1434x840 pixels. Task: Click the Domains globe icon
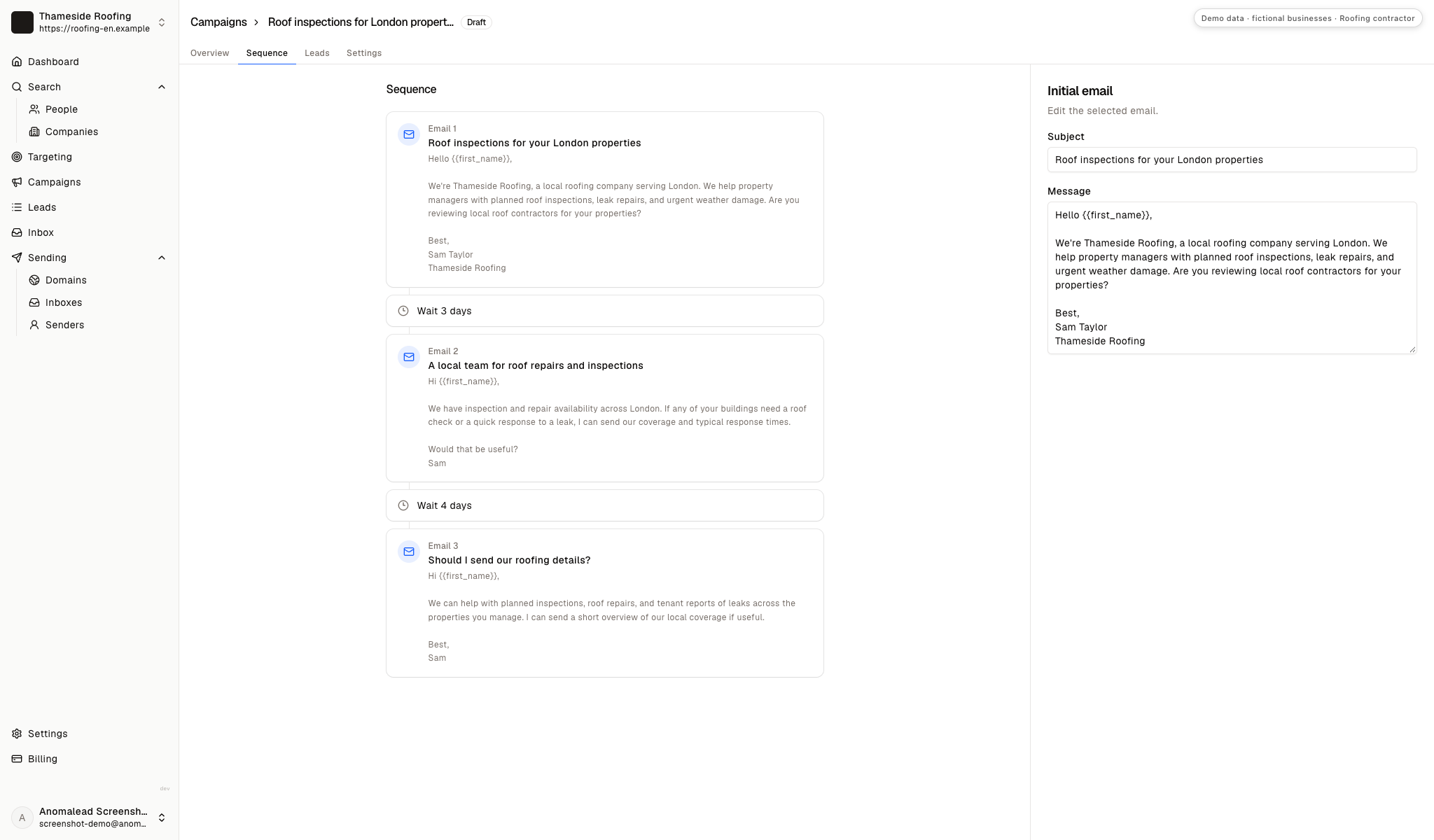coord(34,280)
